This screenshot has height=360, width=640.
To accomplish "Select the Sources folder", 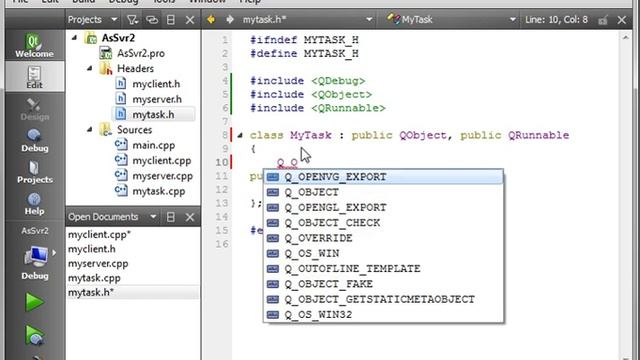I will pyautogui.click(x=134, y=129).
